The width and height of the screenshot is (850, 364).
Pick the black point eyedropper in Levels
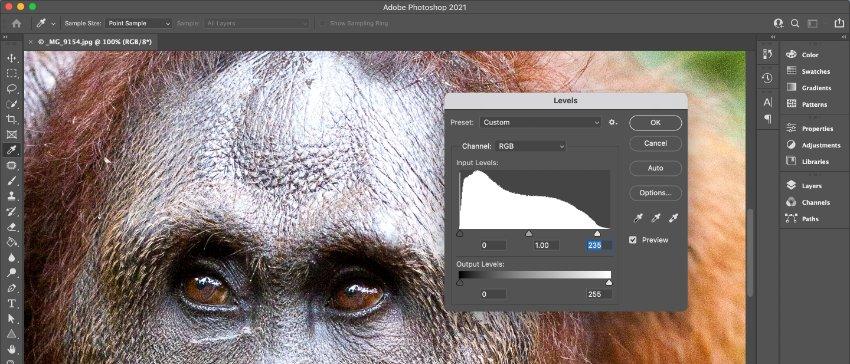pos(639,218)
